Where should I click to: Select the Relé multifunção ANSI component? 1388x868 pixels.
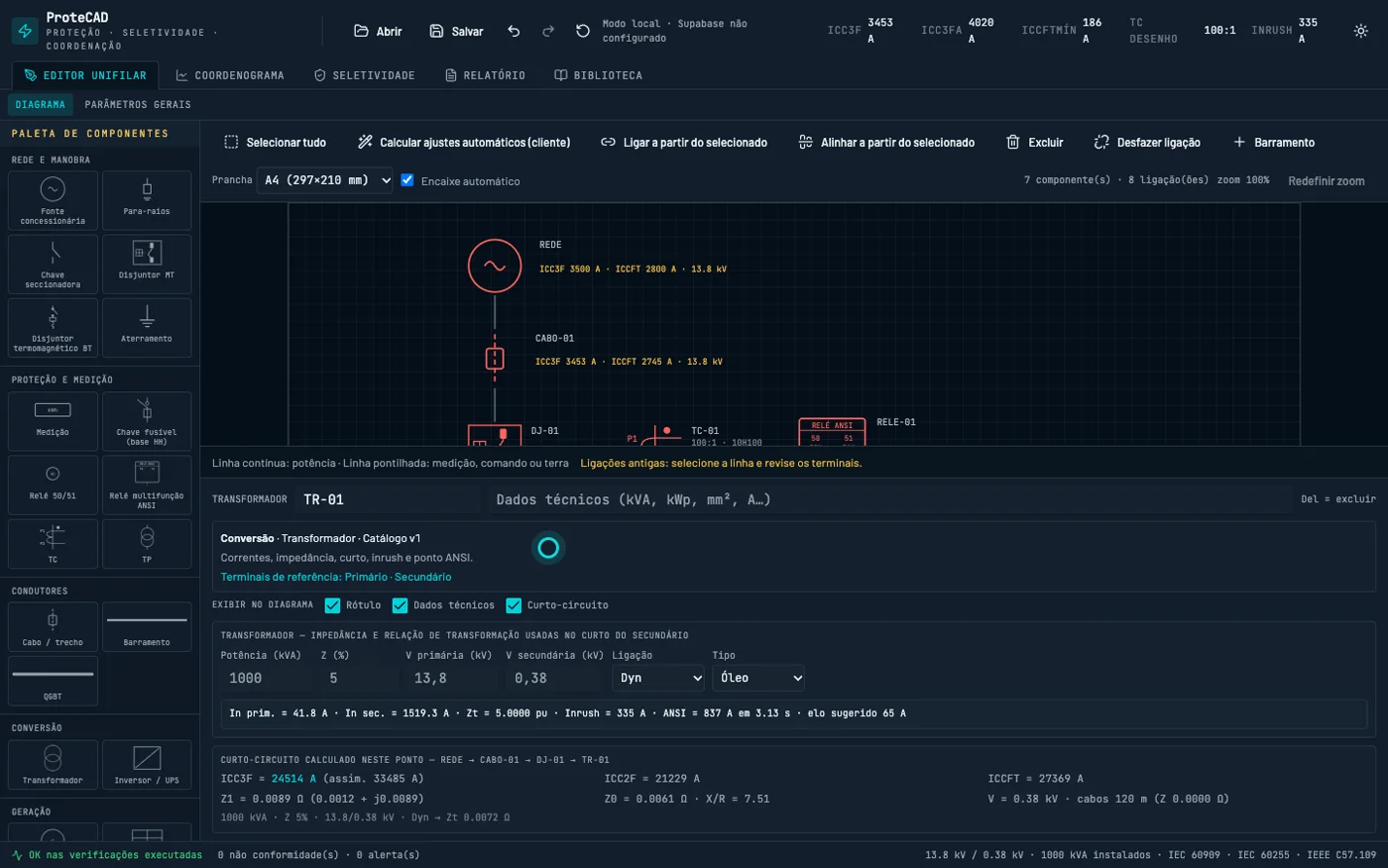(x=147, y=485)
